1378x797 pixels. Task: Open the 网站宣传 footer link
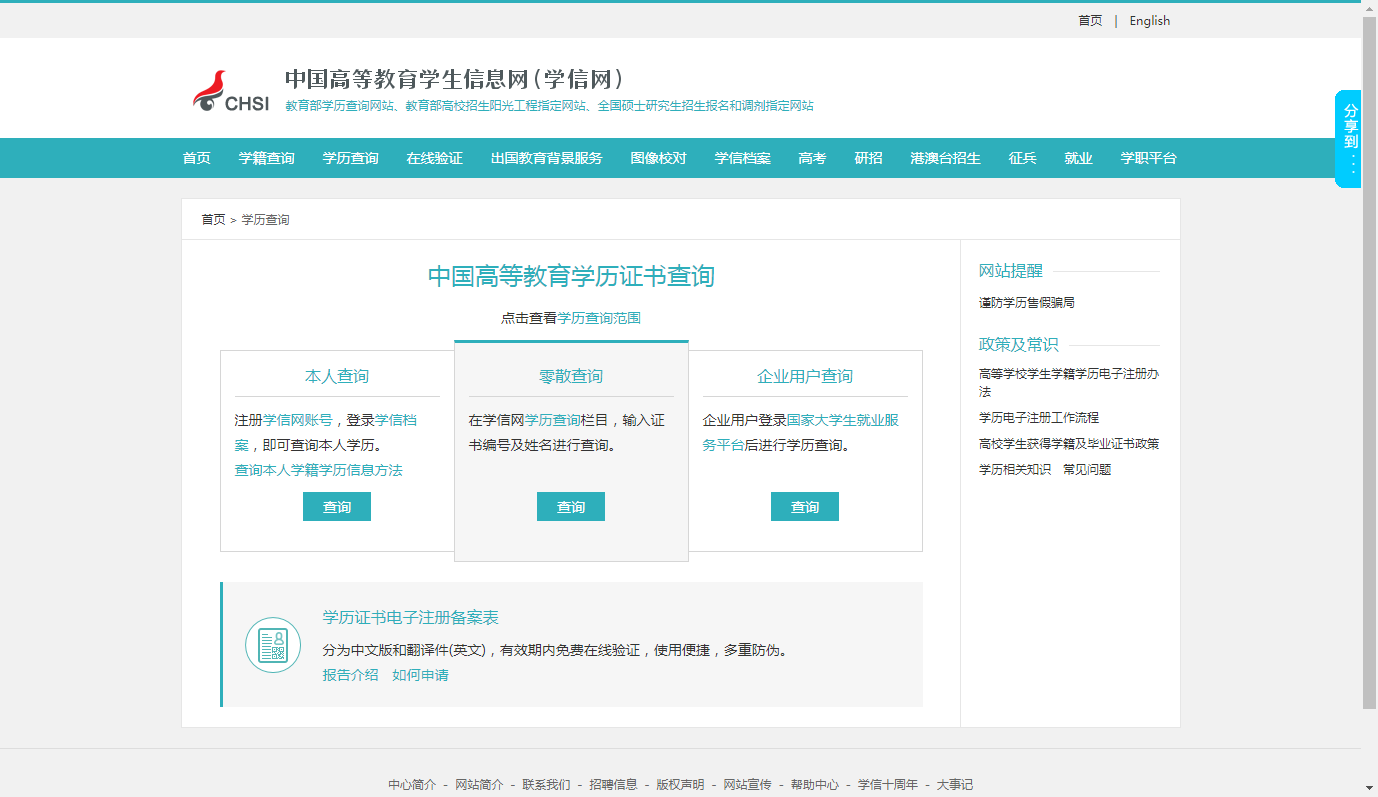coord(747,785)
